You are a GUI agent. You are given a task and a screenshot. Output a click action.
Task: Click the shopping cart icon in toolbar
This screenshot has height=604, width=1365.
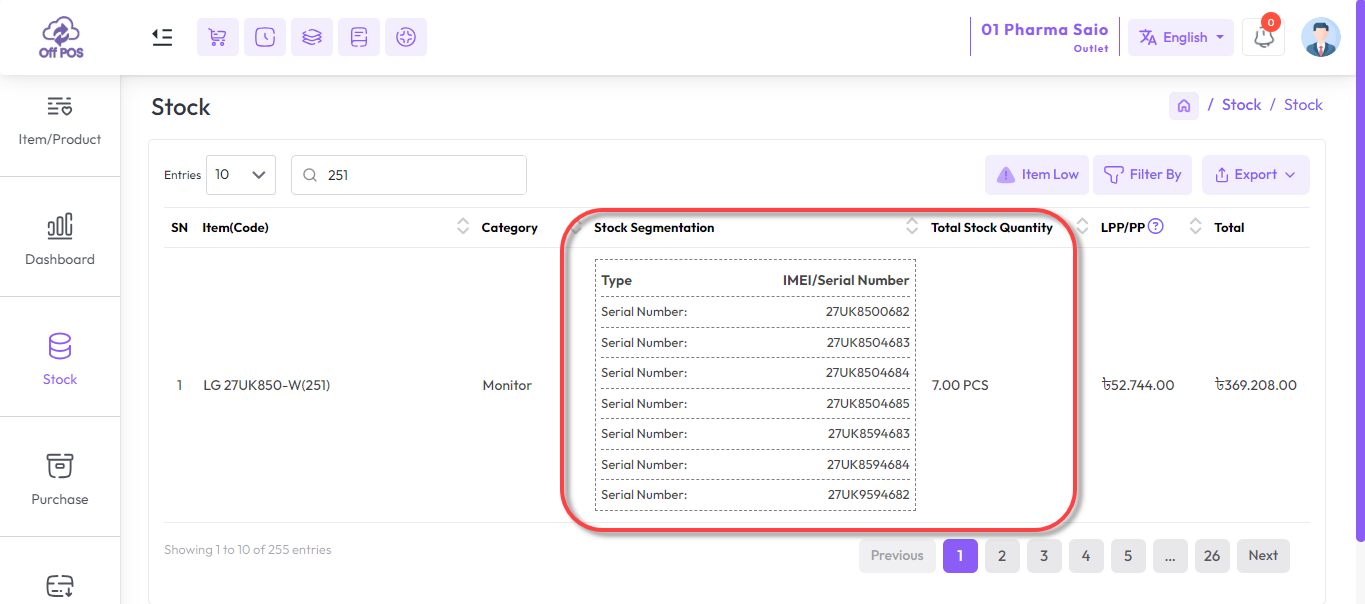(217, 37)
